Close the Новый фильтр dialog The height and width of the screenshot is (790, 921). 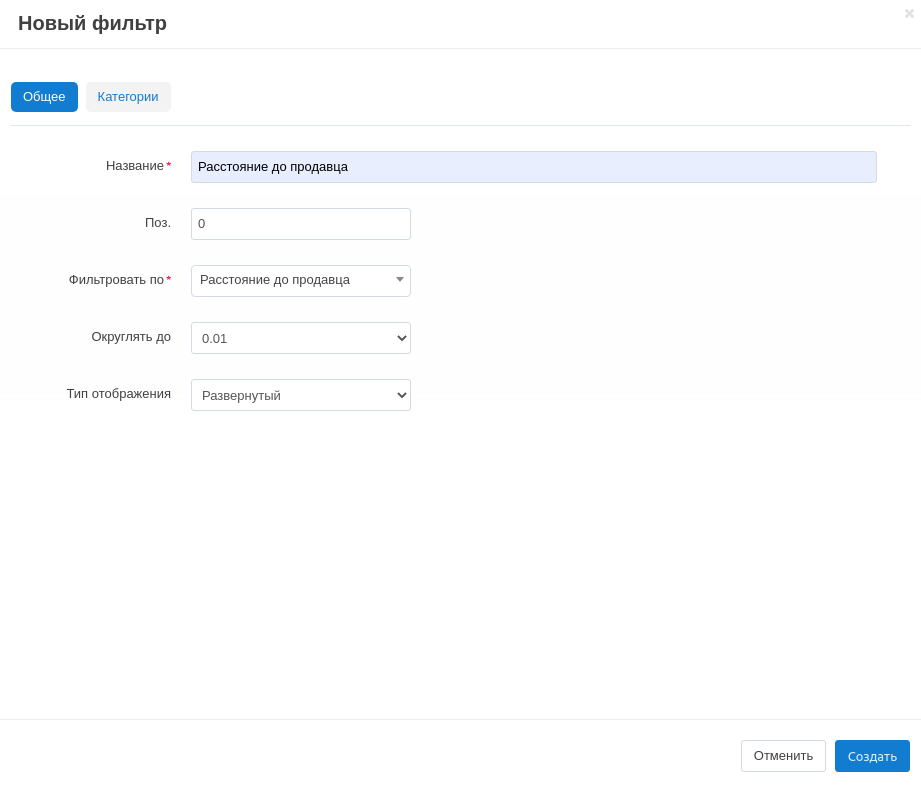909,14
